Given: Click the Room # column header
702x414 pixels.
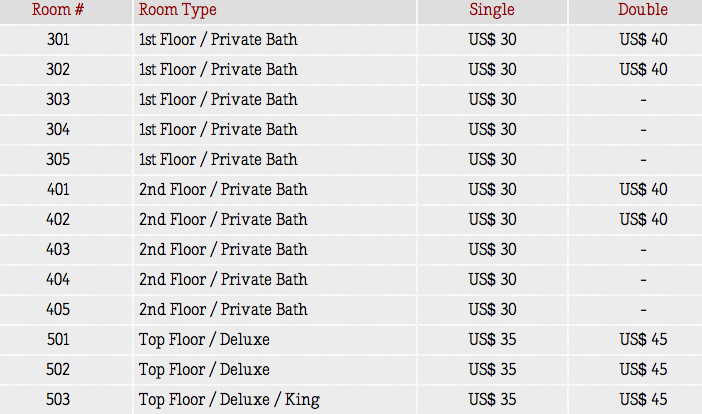Looking at the screenshot, I should tap(58, 9).
